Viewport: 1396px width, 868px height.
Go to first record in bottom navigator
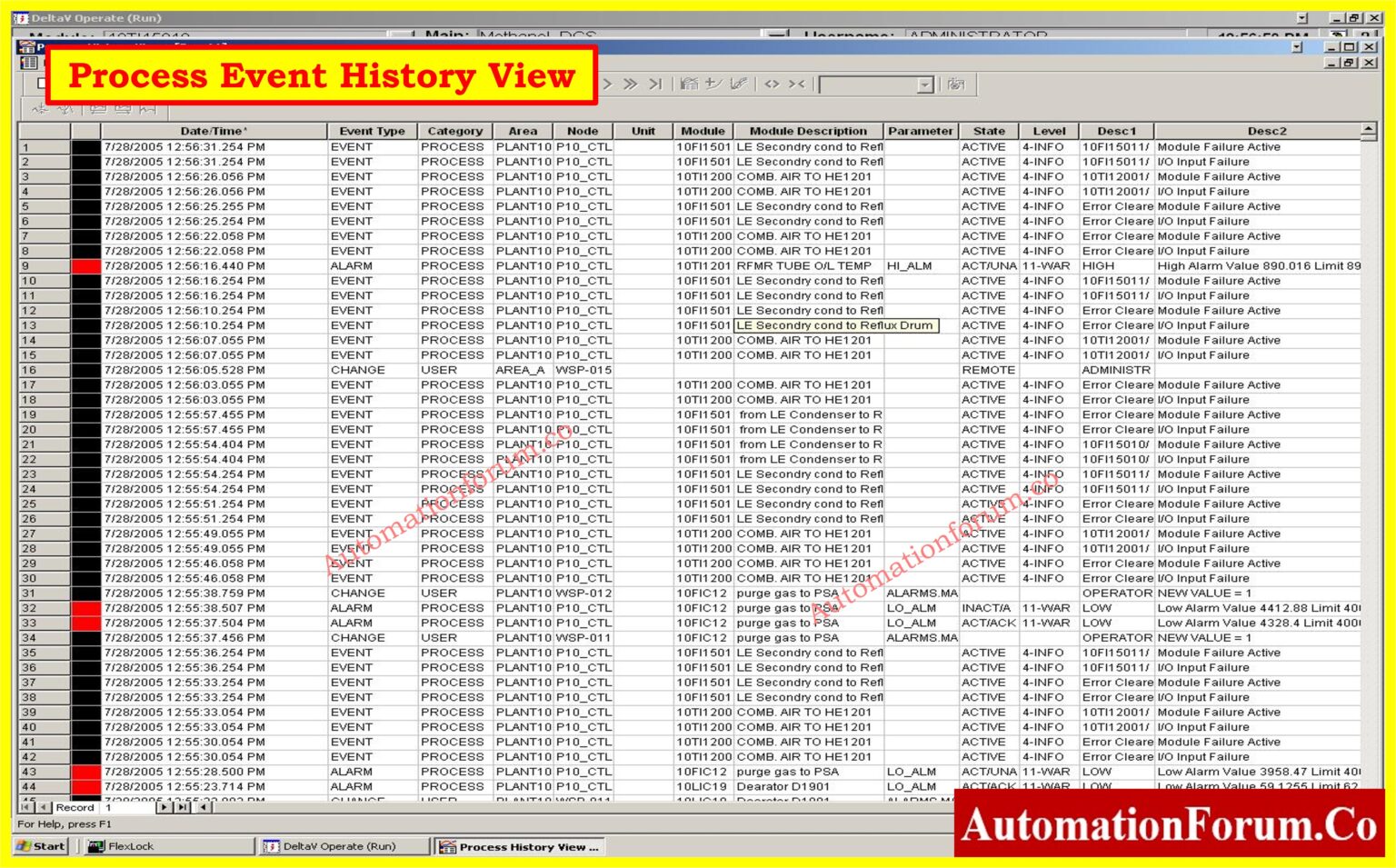tap(26, 807)
